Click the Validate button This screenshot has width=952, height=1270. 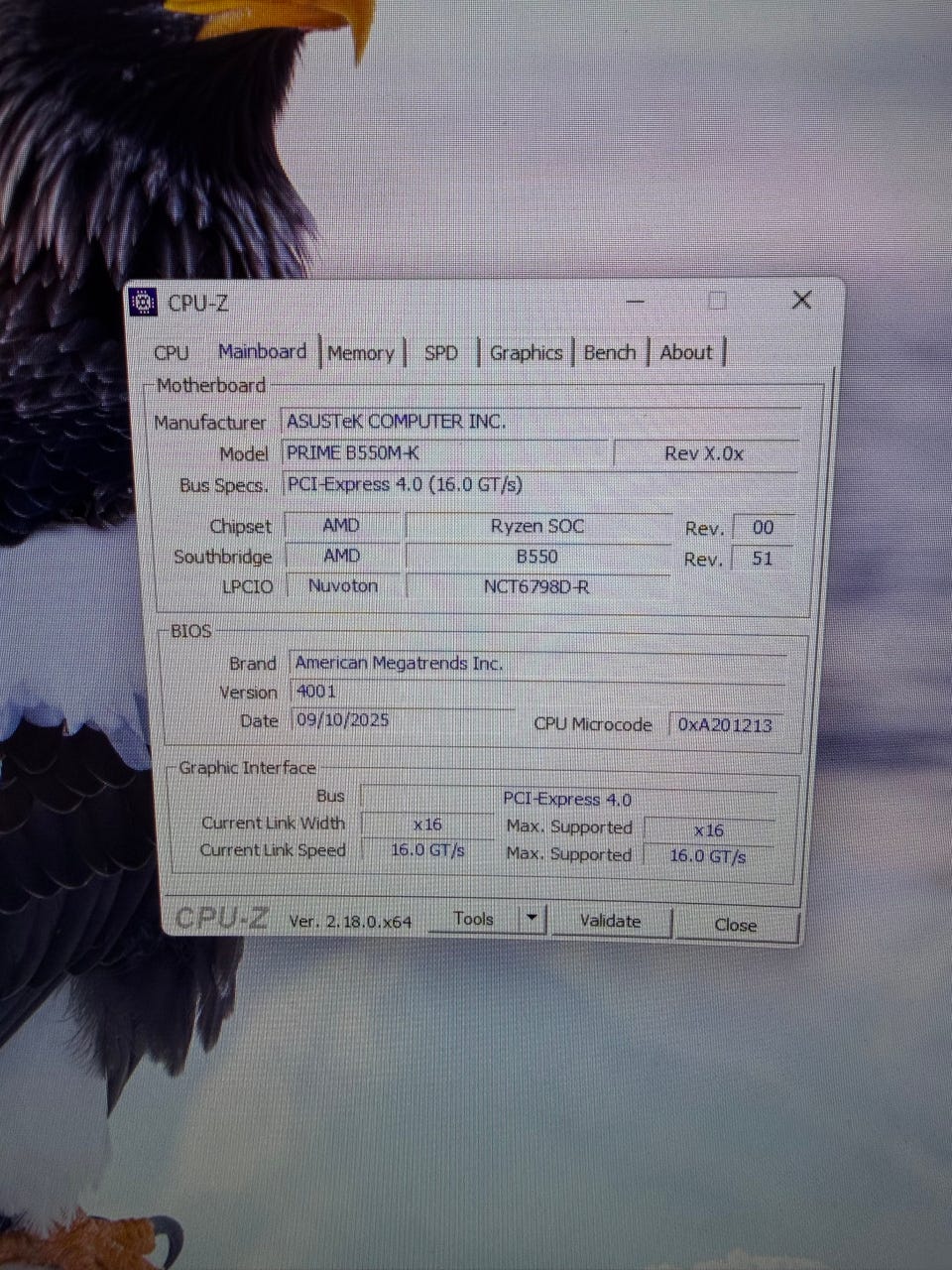(610, 921)
